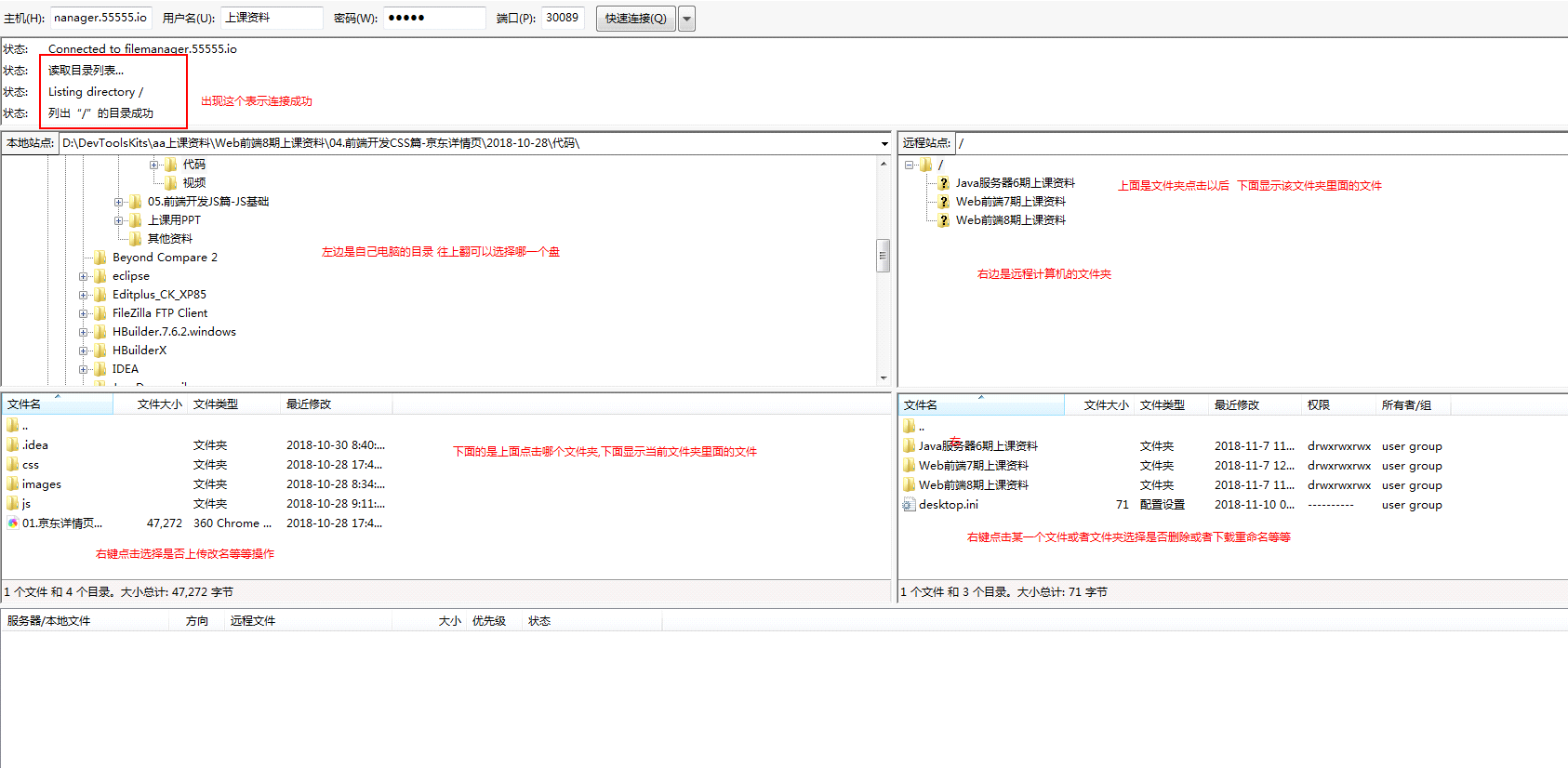Sort remote files by 文件名 column header
Screen dimensions: 1568x768
point(981,405)
